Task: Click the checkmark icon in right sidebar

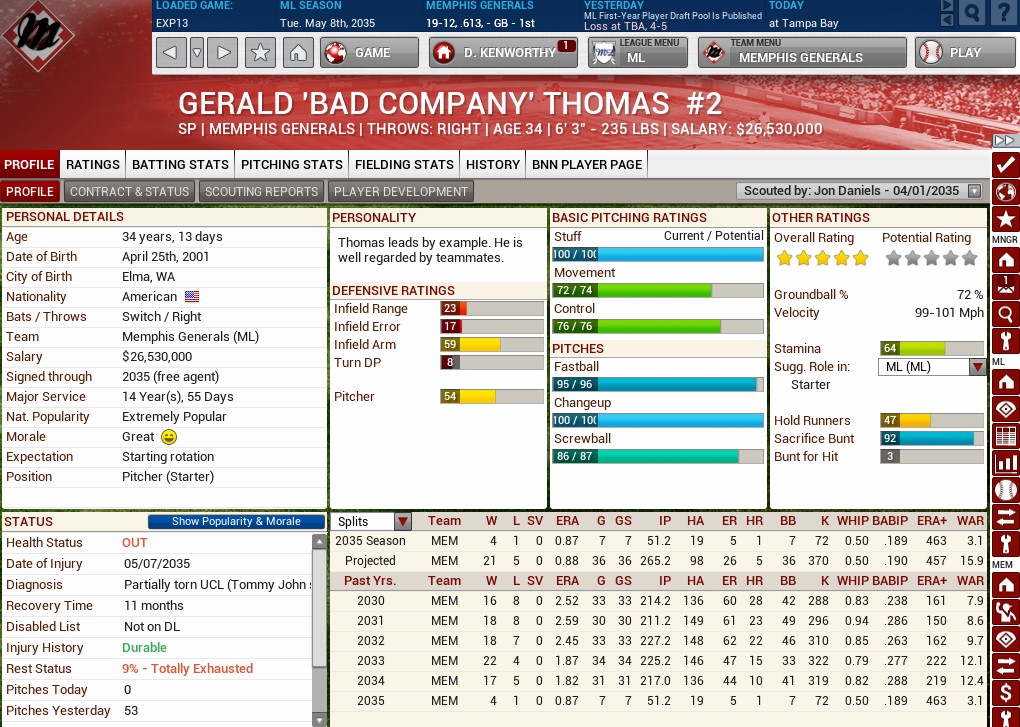Action: coord(1005,165)
